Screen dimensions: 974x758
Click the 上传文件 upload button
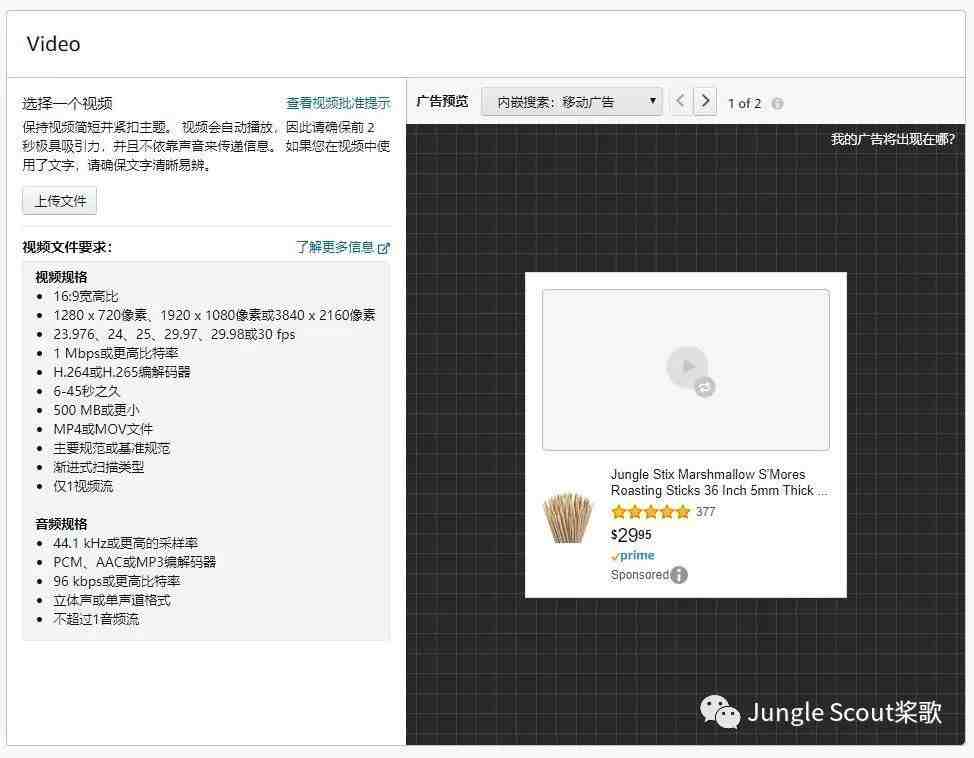pyautogui.click(x=60, y=201)
